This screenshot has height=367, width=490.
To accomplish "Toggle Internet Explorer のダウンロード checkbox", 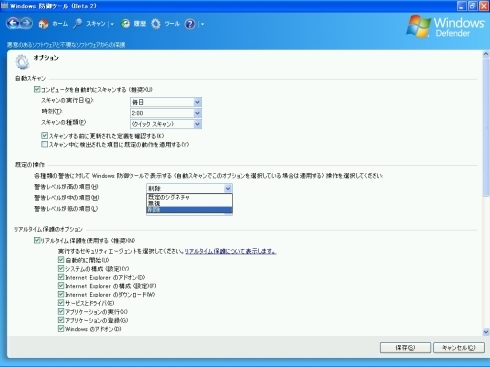I will point(61,294).
